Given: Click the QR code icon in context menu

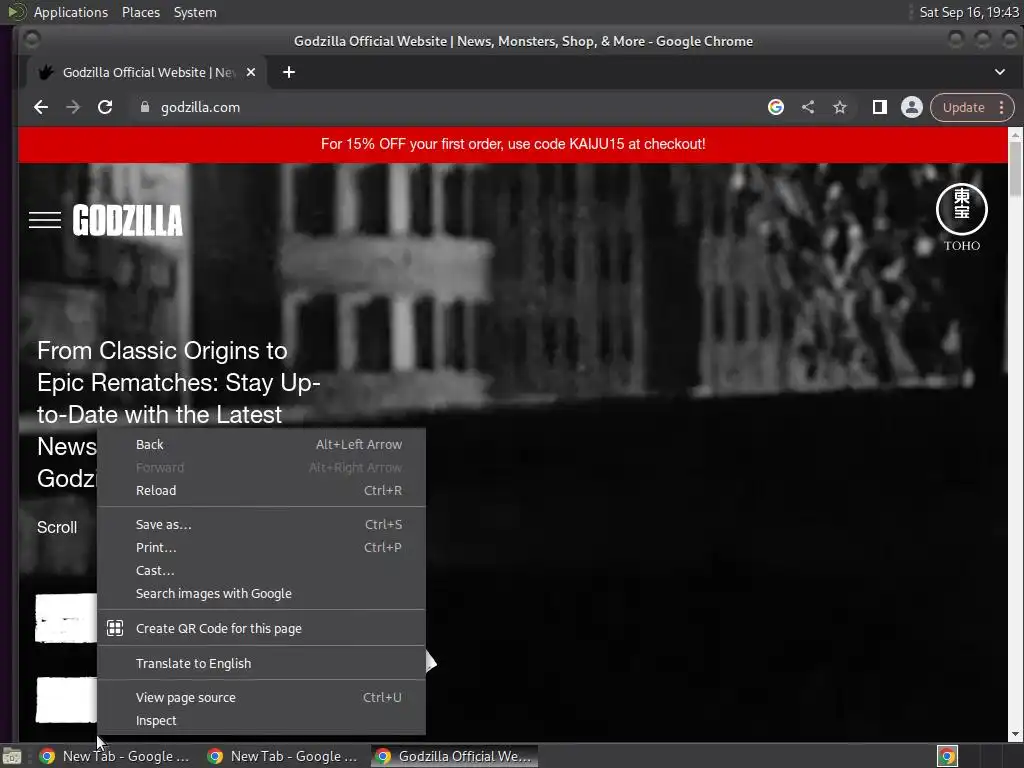Looking at the screenshot, I should click(x=115, y=628).
